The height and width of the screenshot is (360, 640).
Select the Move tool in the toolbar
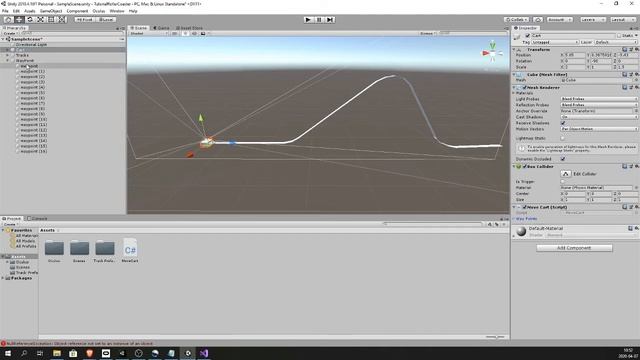[19, 19]
